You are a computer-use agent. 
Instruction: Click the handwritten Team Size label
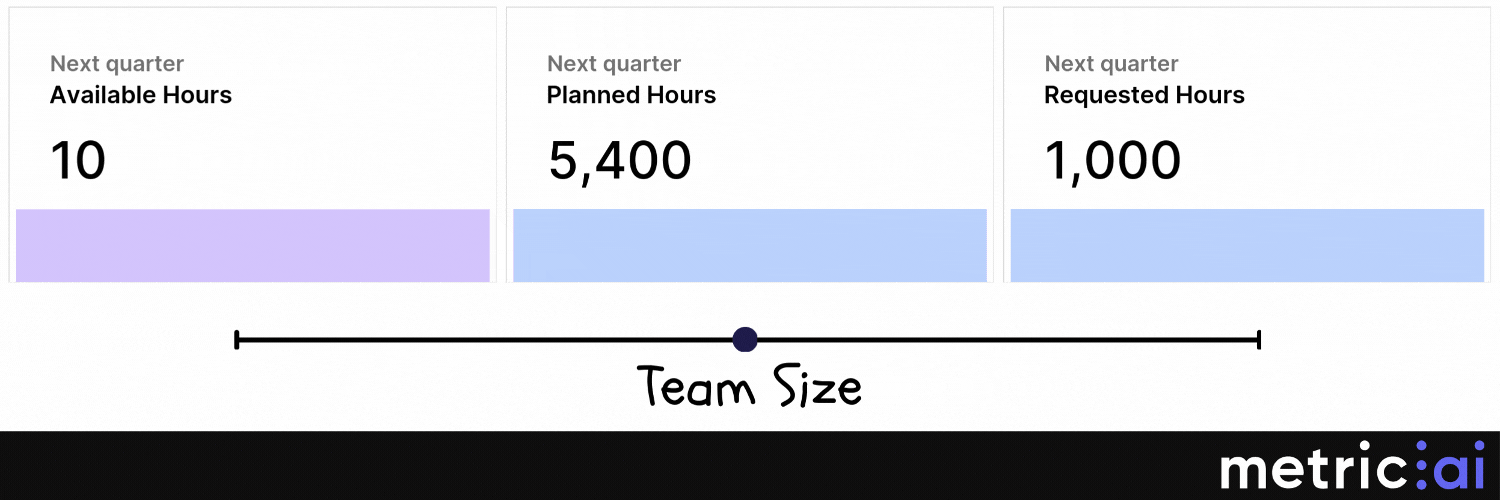749,387
